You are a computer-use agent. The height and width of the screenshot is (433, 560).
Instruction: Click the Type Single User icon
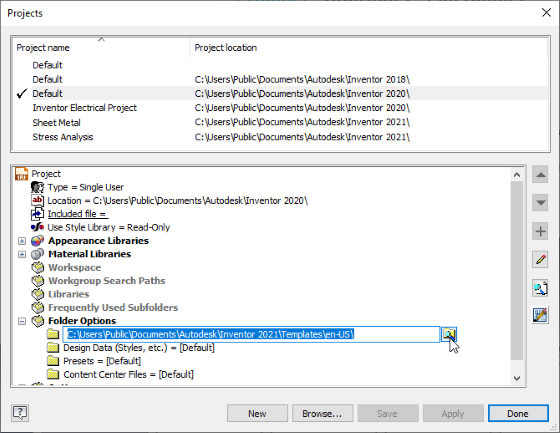click(38, 187)
